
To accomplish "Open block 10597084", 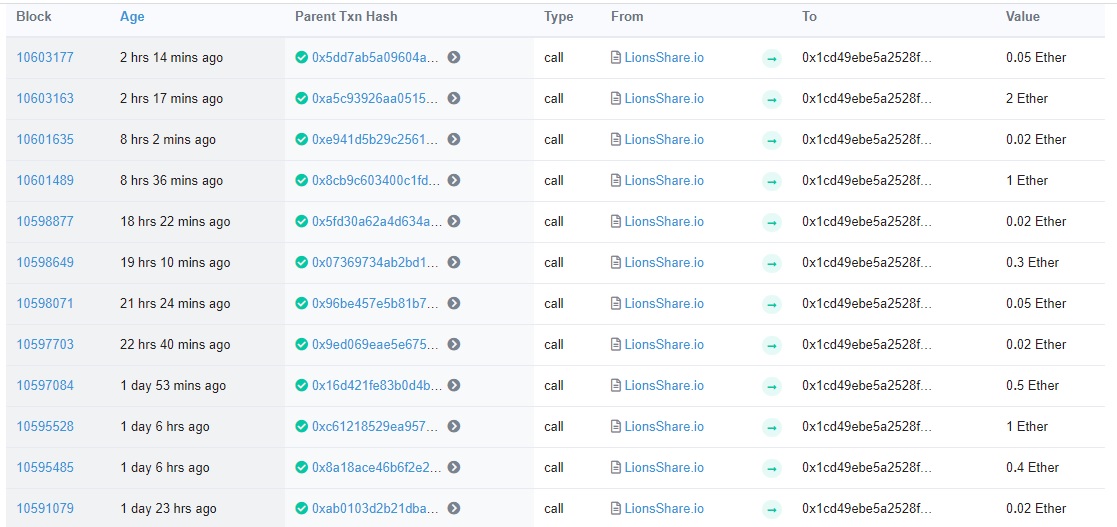I will pos(45,385).
